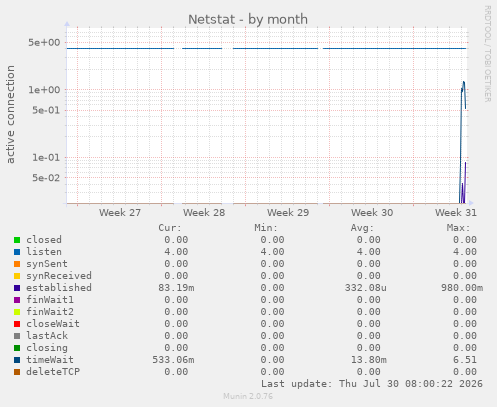The width and height of the screenshot is (497, 407).
Task: Click the 'Week 31' x-axis label
Action: 456,213
